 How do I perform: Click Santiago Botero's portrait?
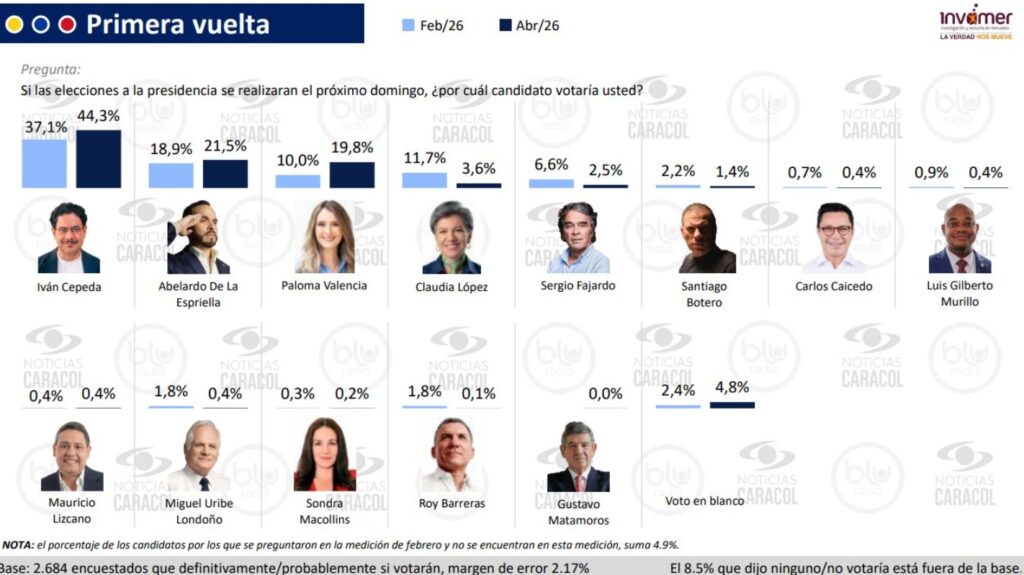(706, 238)
